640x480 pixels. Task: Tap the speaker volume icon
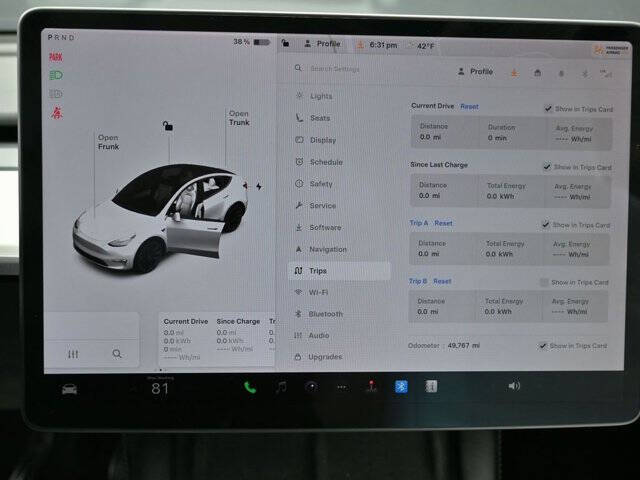pos(514,386)
